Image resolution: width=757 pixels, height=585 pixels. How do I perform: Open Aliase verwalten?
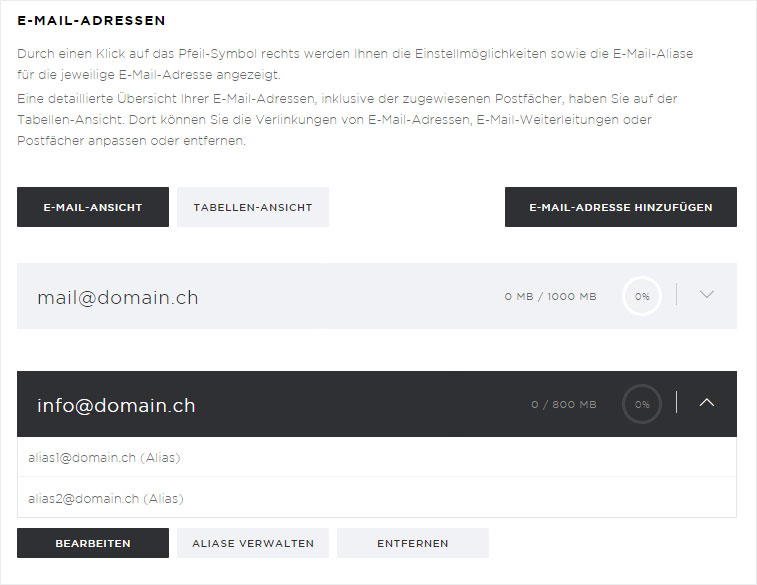252,543
